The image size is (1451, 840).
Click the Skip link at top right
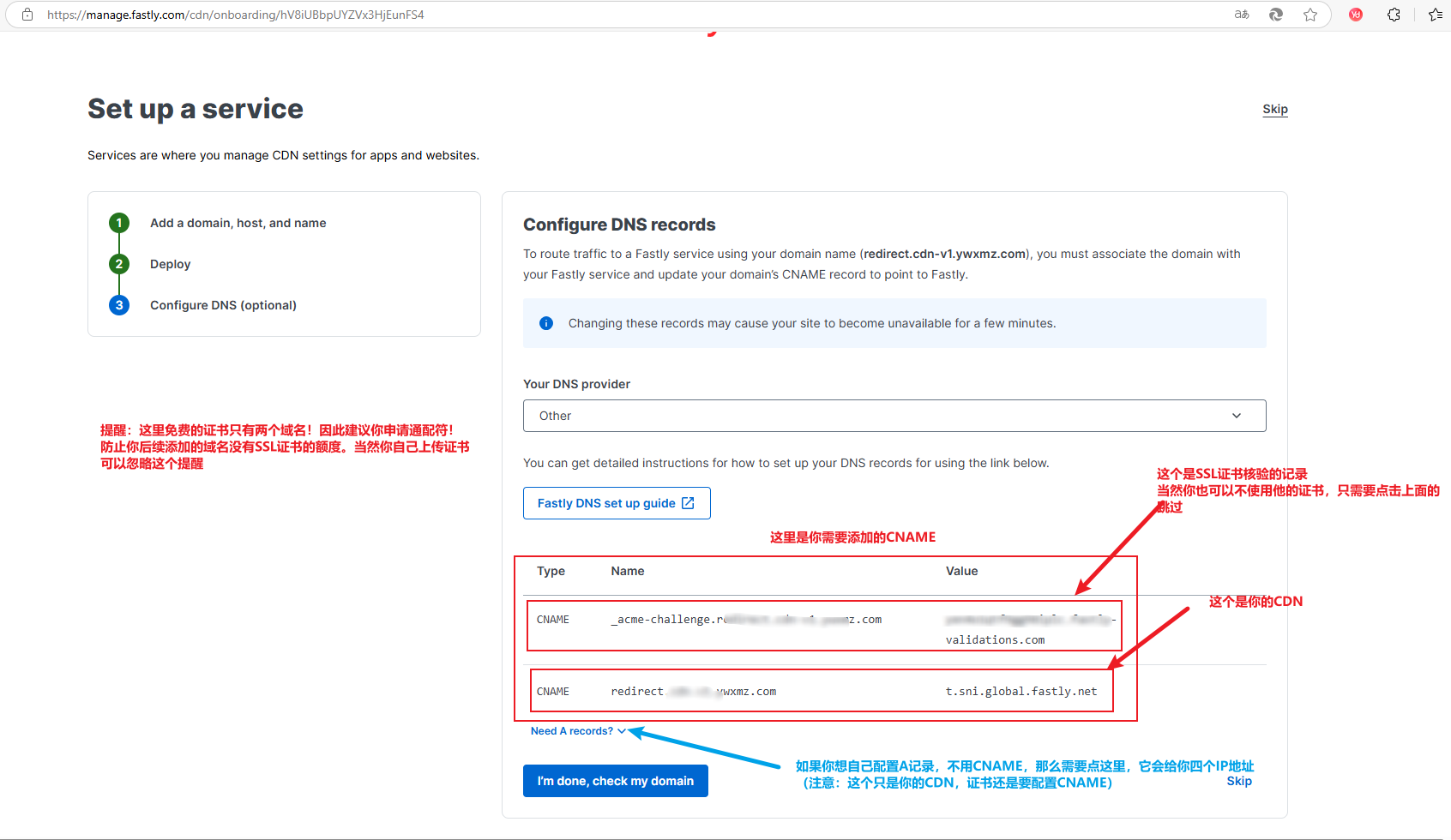[x=1275, y=109]
